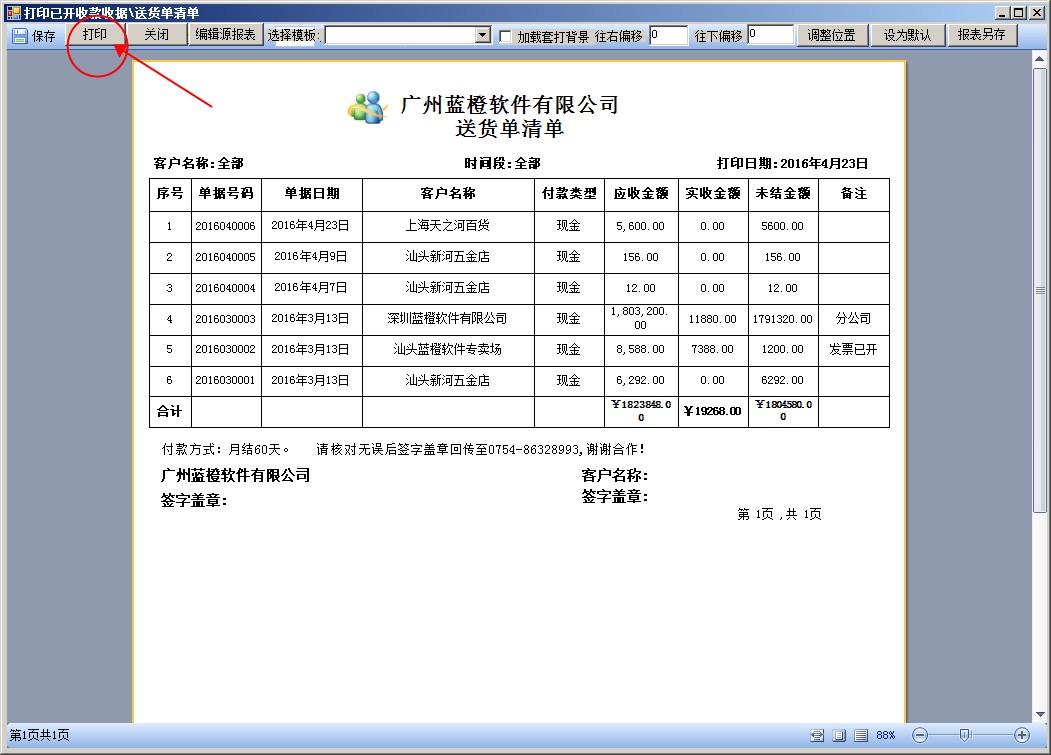
Task: Click the 调整位置 button
Action: pyautogui.click(x=831, y=35)
